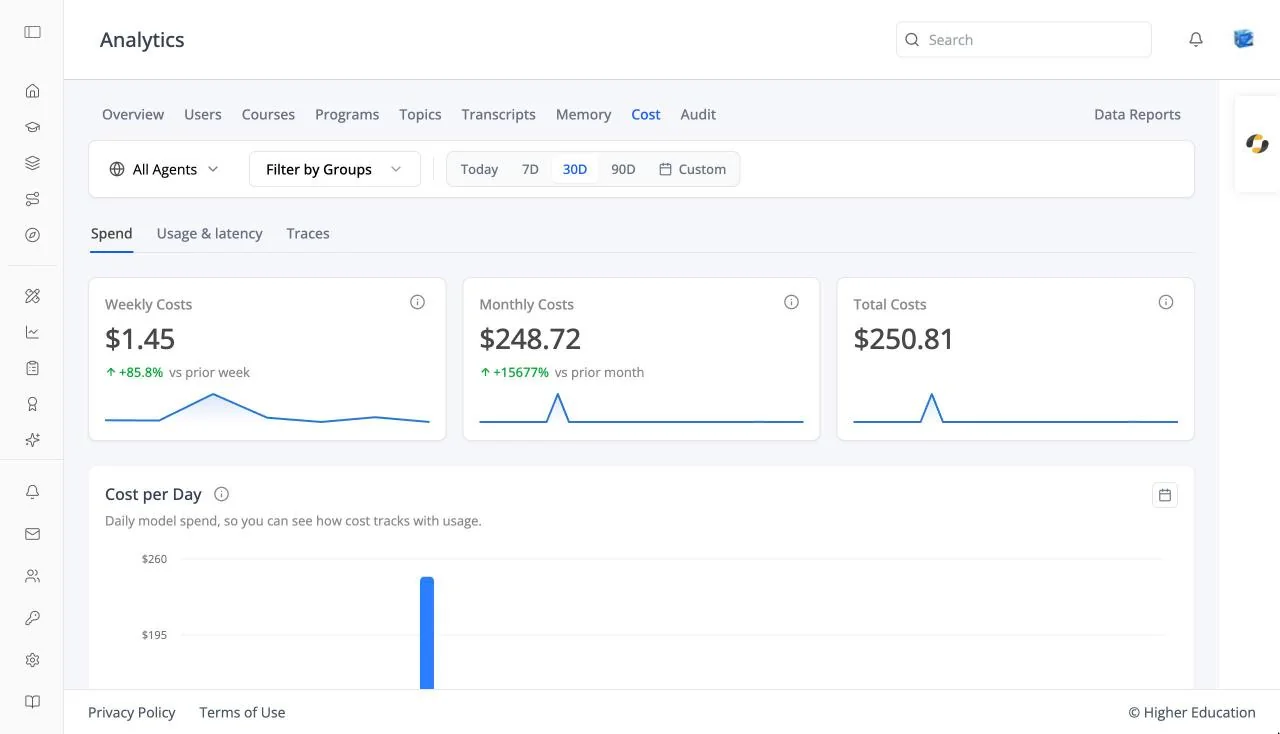Viewport: 1280px width, 734px height.
Task: Go to the Courses tab
Action: click(x=268, y=114)
